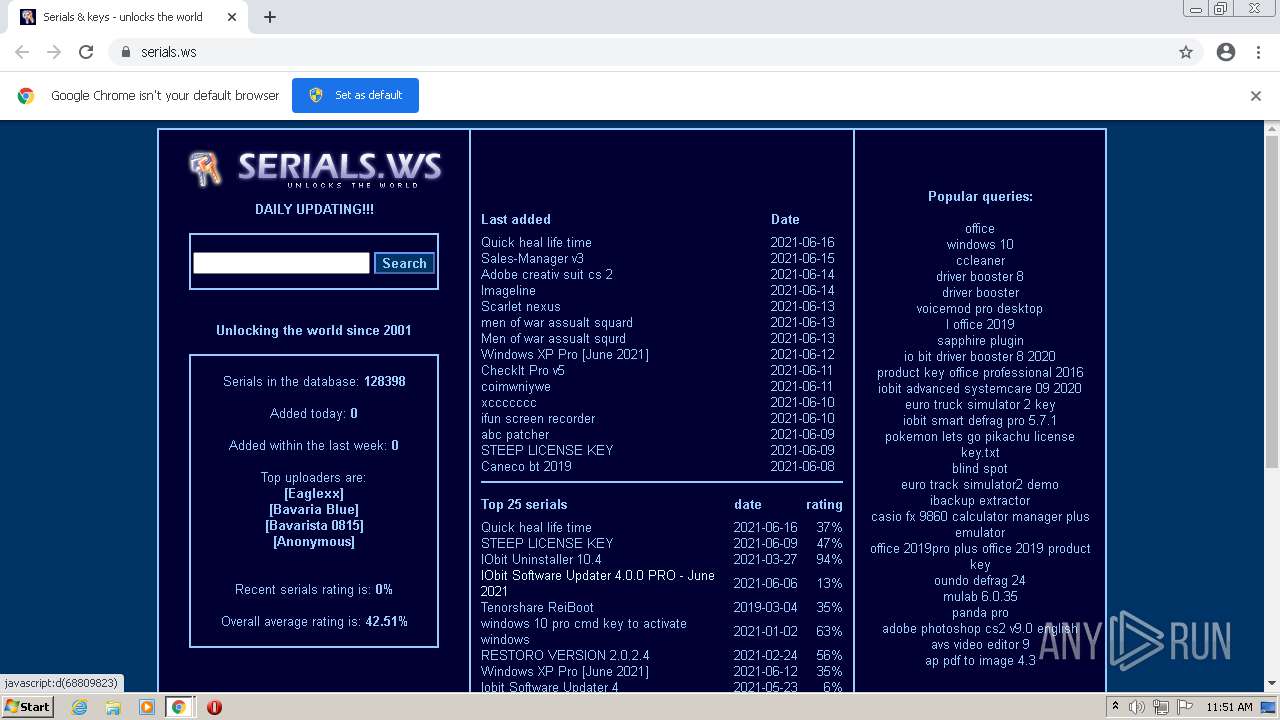Dismiss the default browser notification bar
This screenshot has width=1280, height=720.
click(1256, 96)
